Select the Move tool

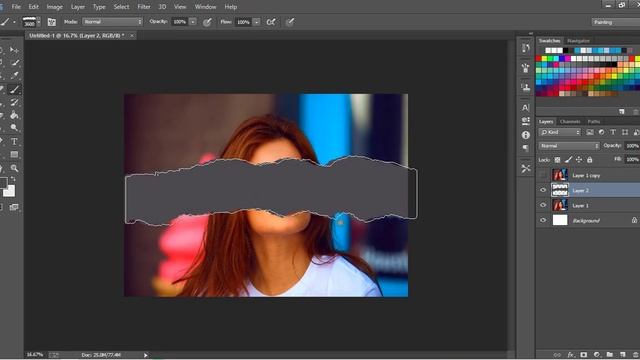14,50
